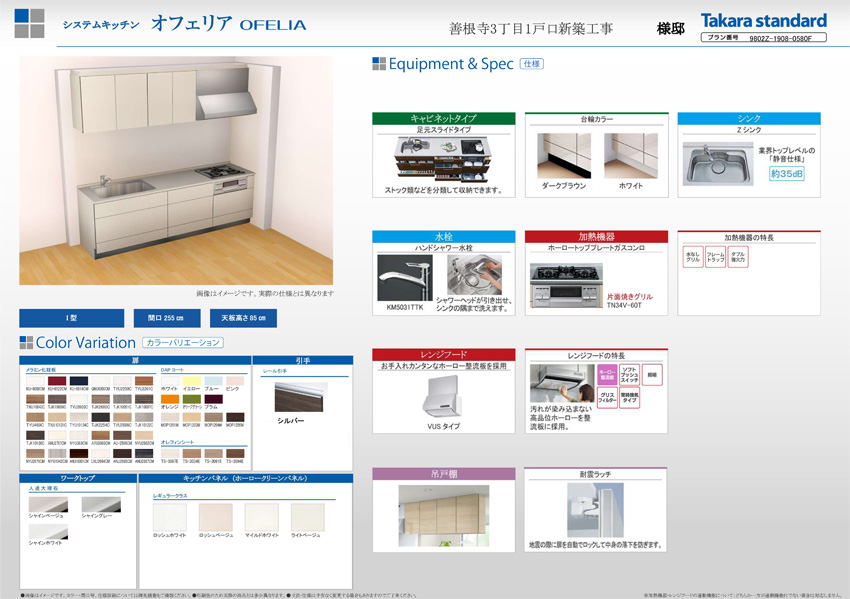Pick the シャインホワイト worktop swatch
This screenshot has width=850, height=599.
pos(48,531)
